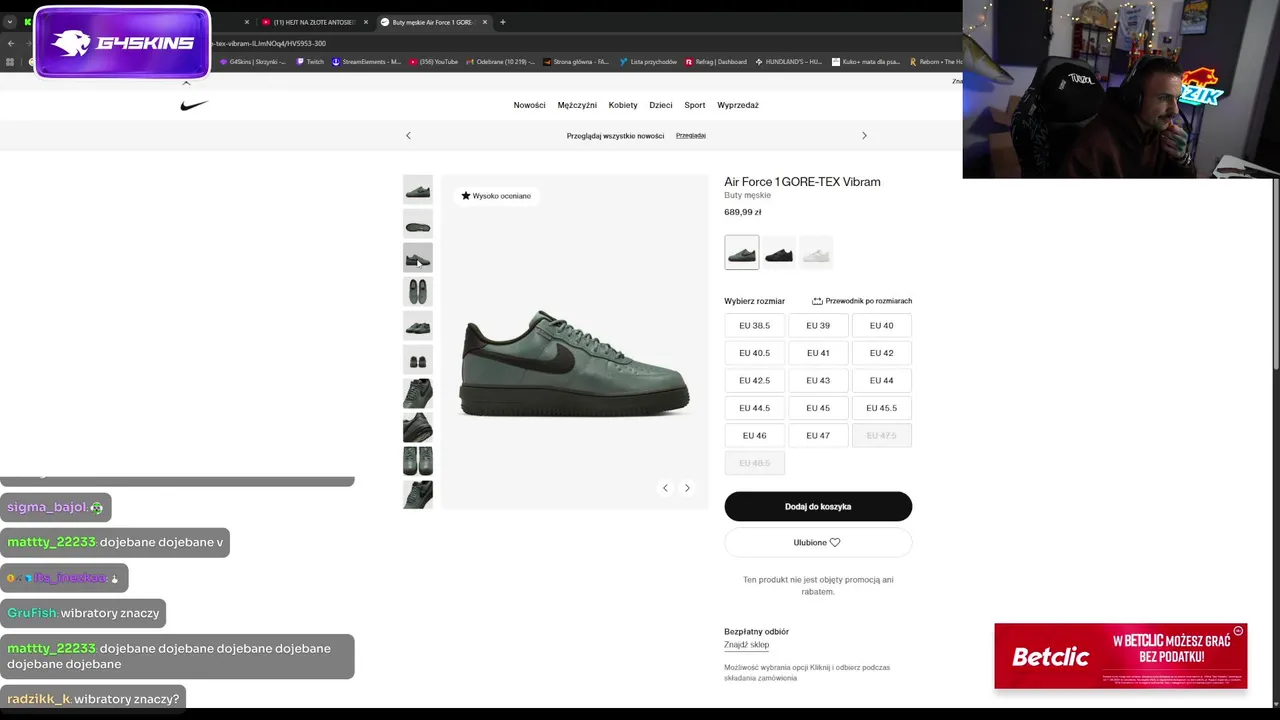Screen dimensions: 1280x720
Task: Choose the white colorway swatch
Action: (x=816, y=253)
